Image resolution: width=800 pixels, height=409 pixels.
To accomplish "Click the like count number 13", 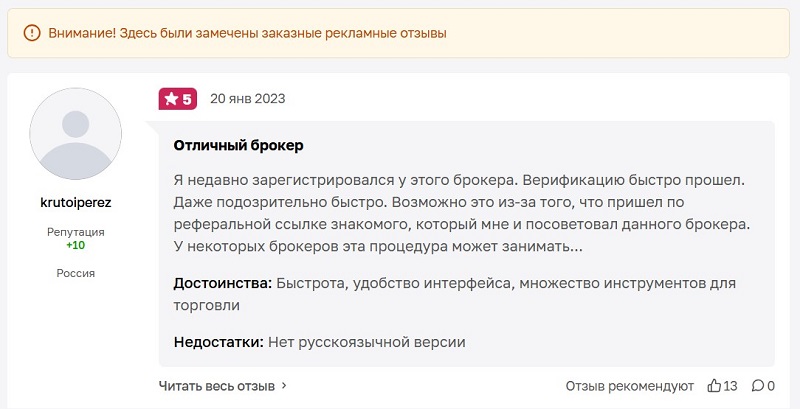I will coord(730,385).
